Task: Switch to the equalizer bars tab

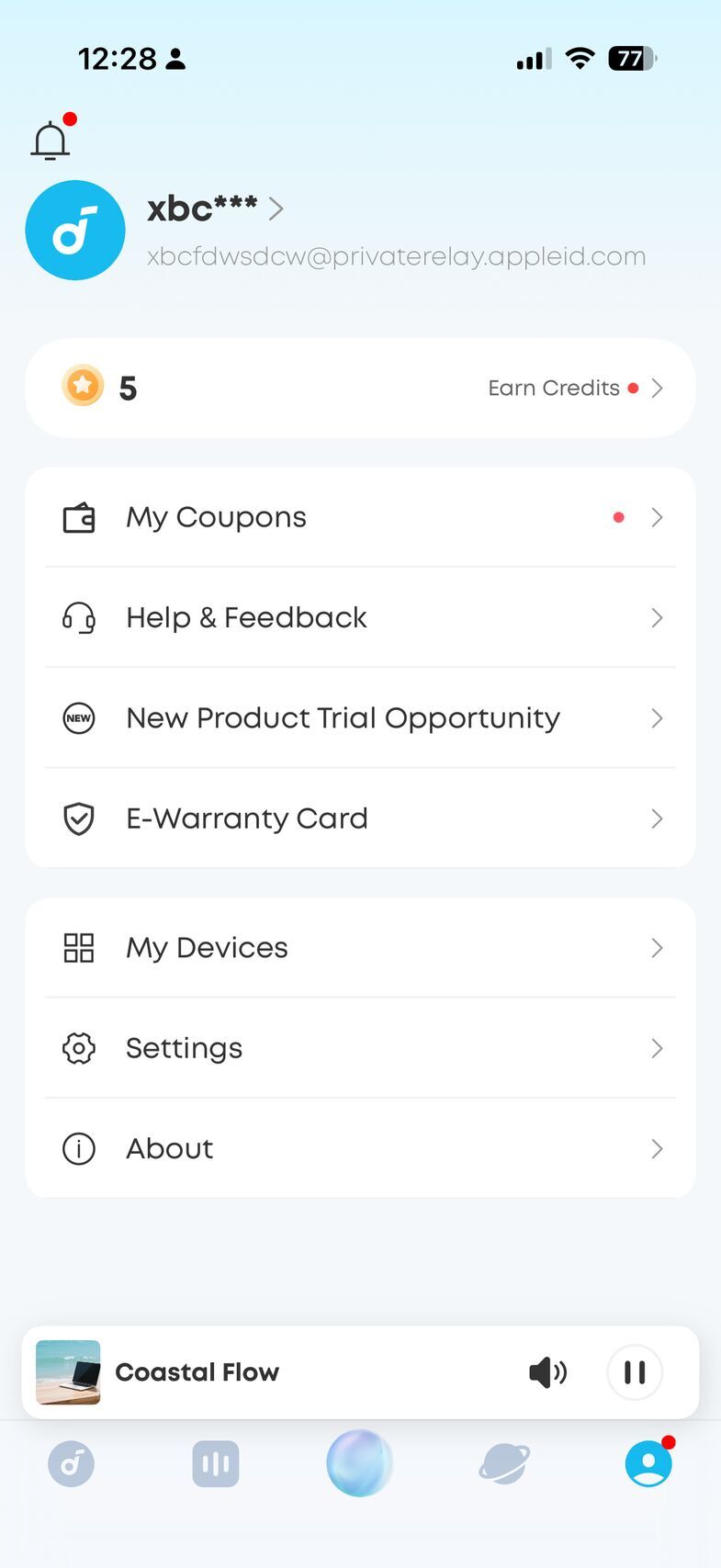Action: 216,1464
